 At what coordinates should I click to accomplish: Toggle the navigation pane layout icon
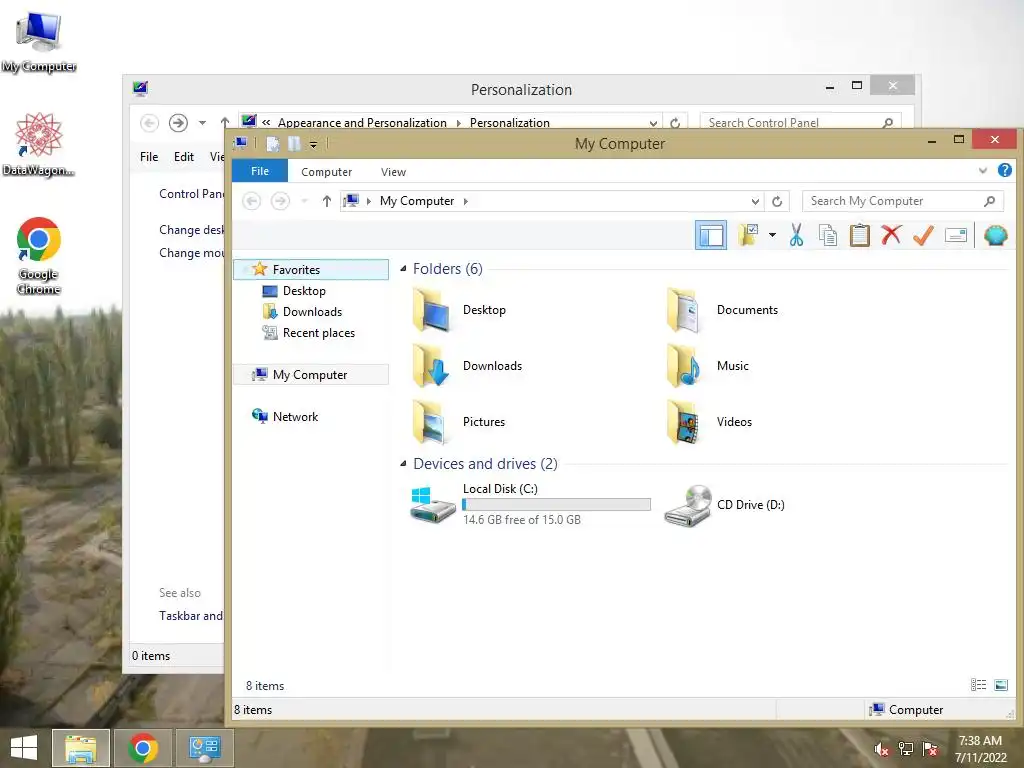[x=711, y=235]
